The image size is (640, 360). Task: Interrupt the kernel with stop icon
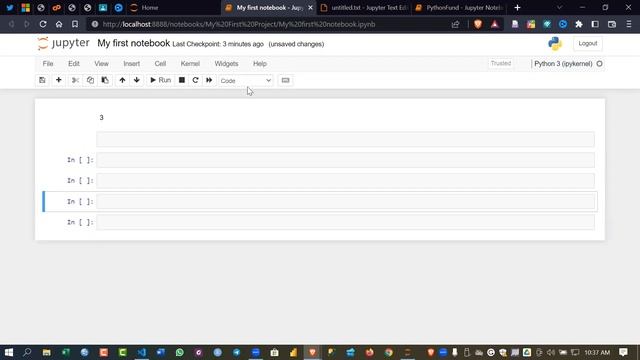(182, 80)
